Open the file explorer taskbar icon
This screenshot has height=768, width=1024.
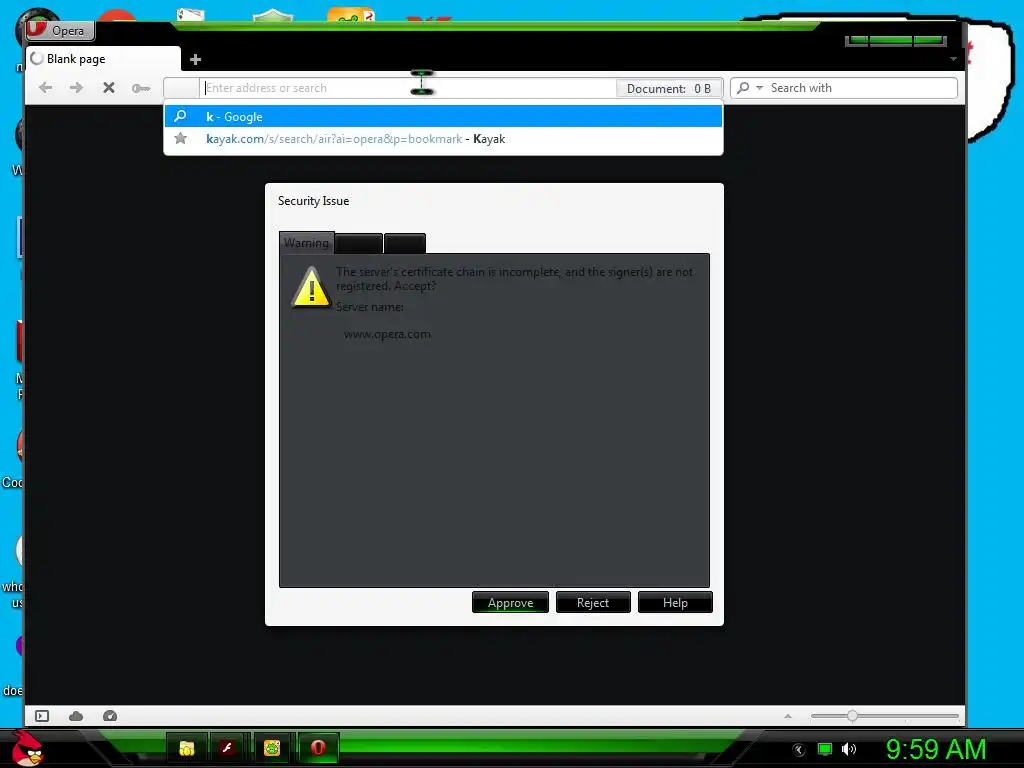187,748
